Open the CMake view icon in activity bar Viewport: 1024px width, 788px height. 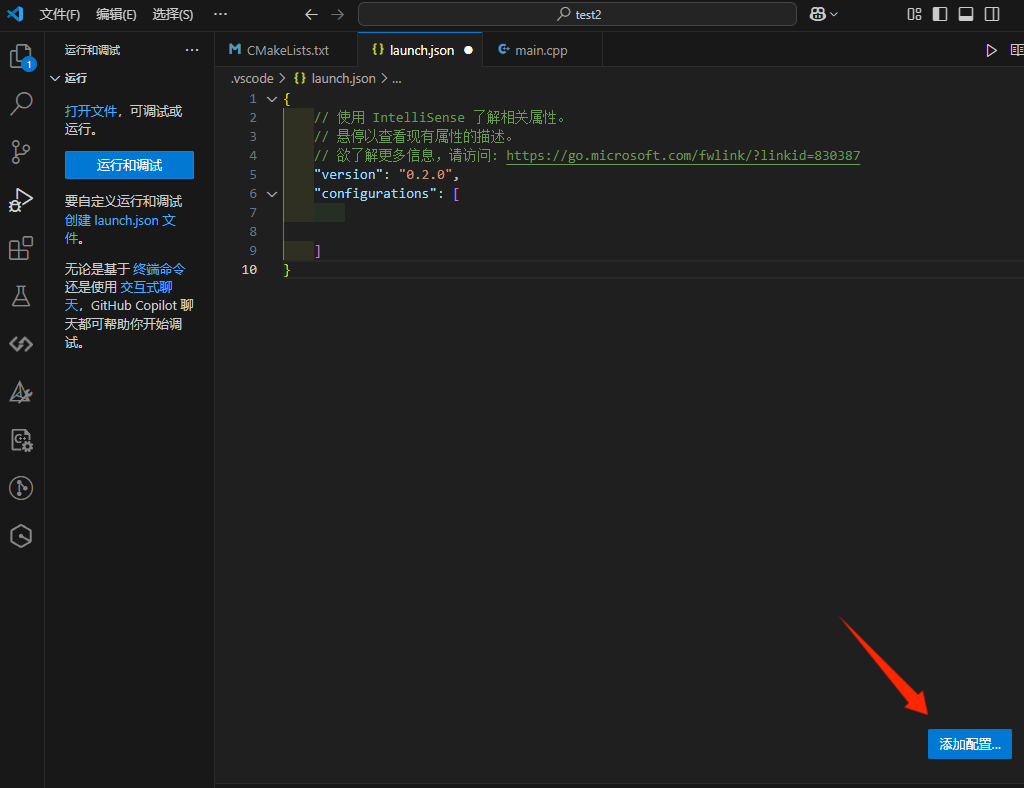(21, 393)
